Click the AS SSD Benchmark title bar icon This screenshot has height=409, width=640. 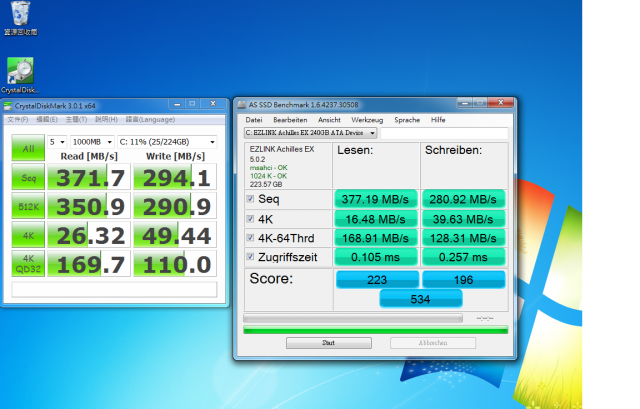242,105
